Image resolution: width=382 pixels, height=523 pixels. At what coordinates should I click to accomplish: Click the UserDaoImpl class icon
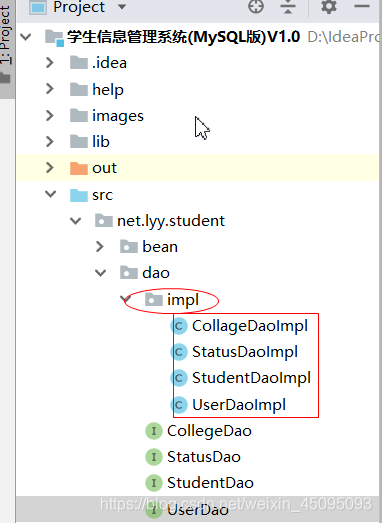[179, 405]
